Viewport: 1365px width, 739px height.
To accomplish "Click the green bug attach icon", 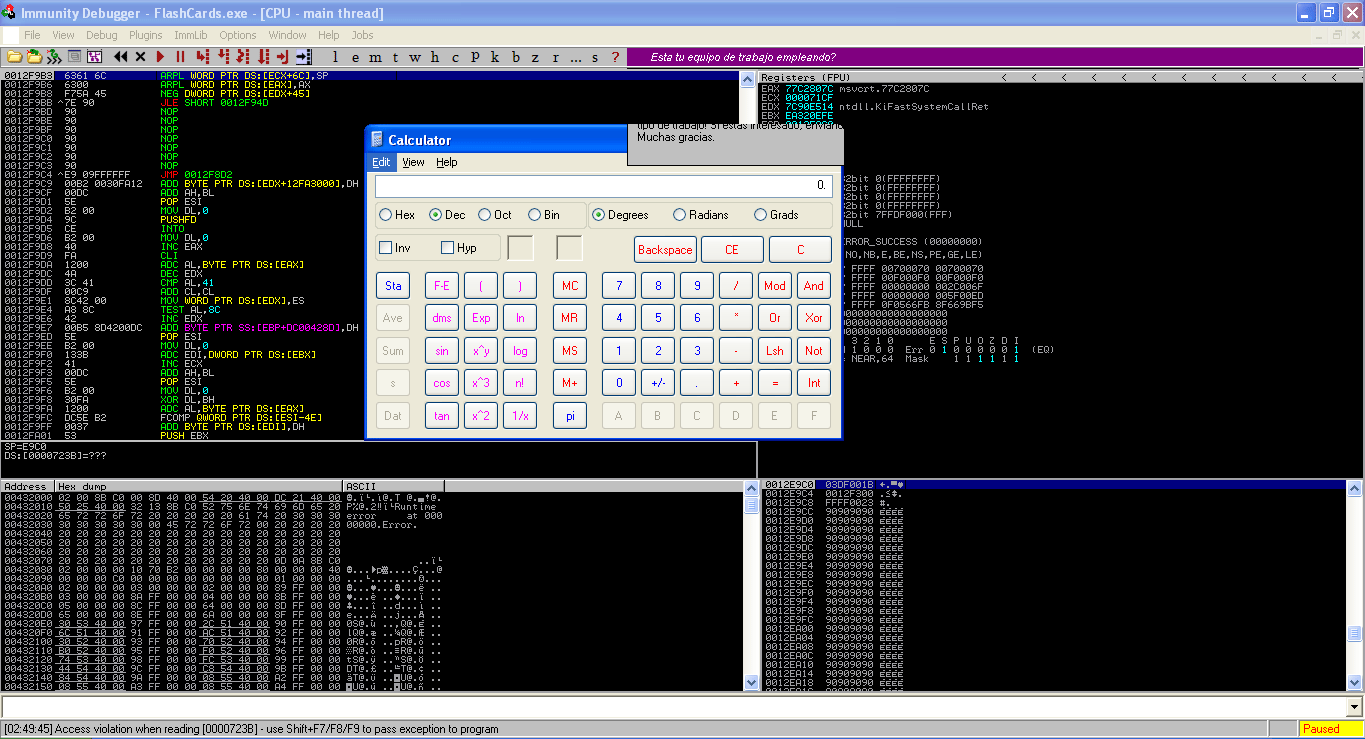I will [x=54, y=56].
